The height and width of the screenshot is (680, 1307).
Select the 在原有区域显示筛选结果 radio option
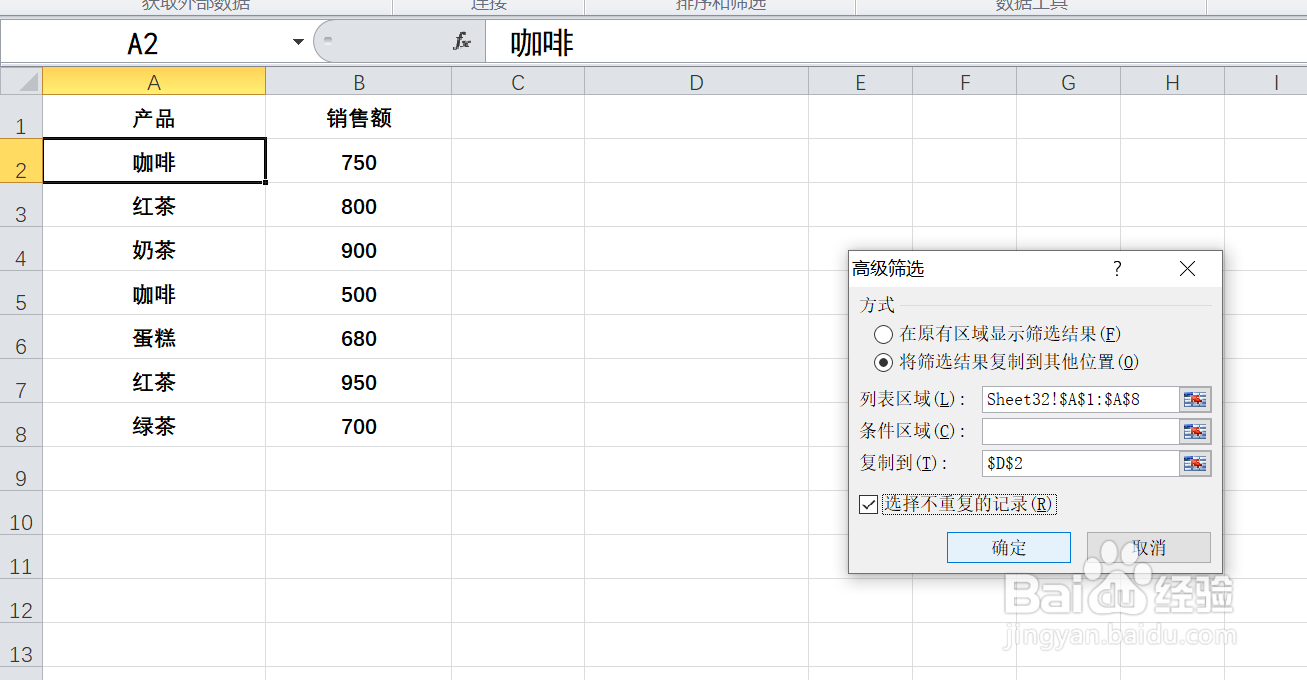pyautogui.click(x=883, y=334)
